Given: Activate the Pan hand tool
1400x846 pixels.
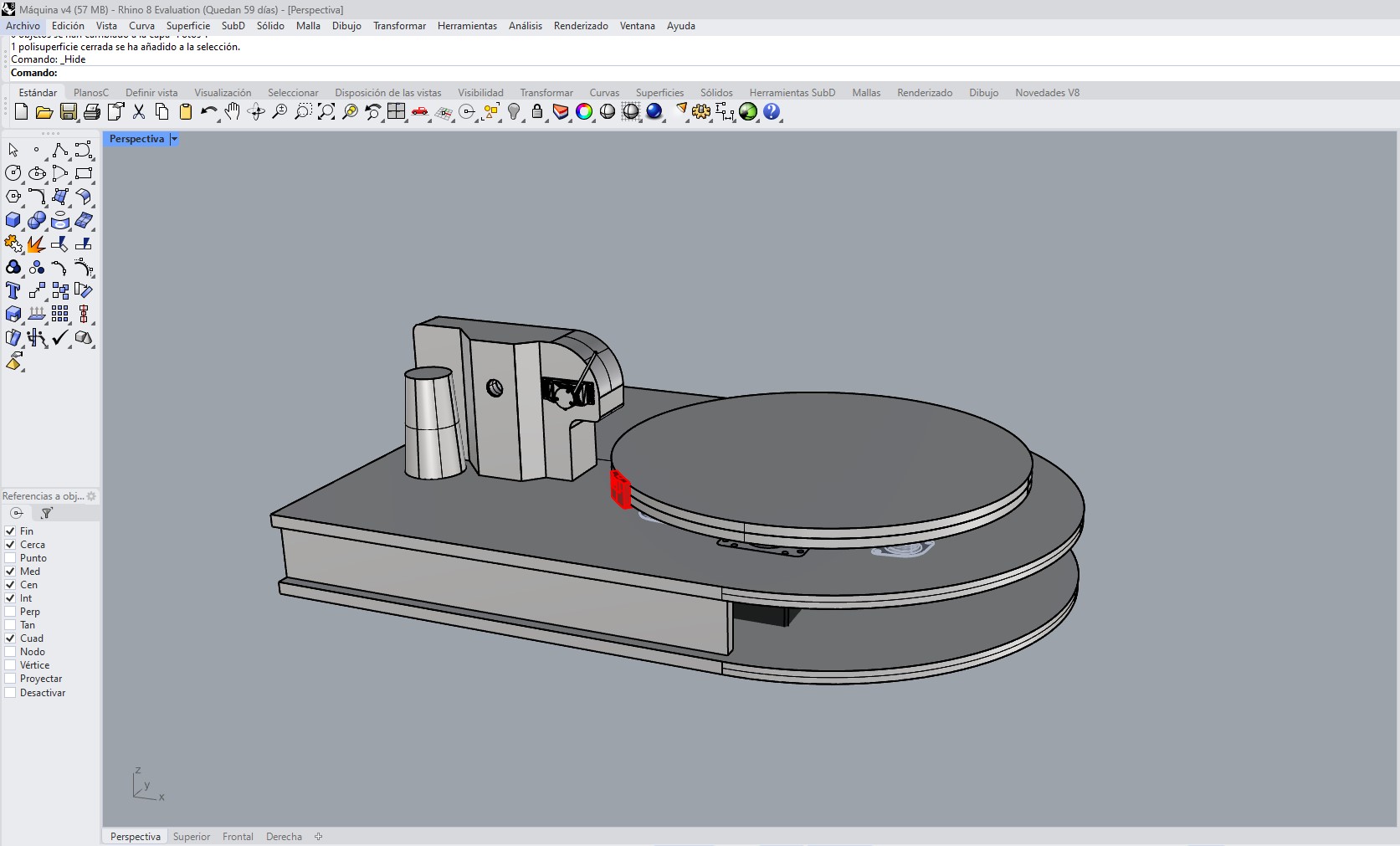Looking at the screenshot, I should tap(233, 112).
